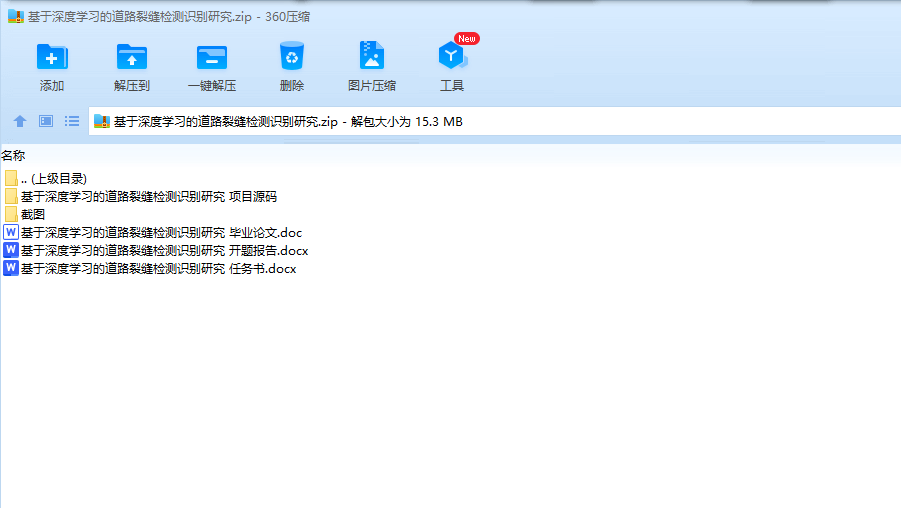
Task: Click the Word icon of 任务书.docx
Action: pyautogui.click(x=11, y=268)
